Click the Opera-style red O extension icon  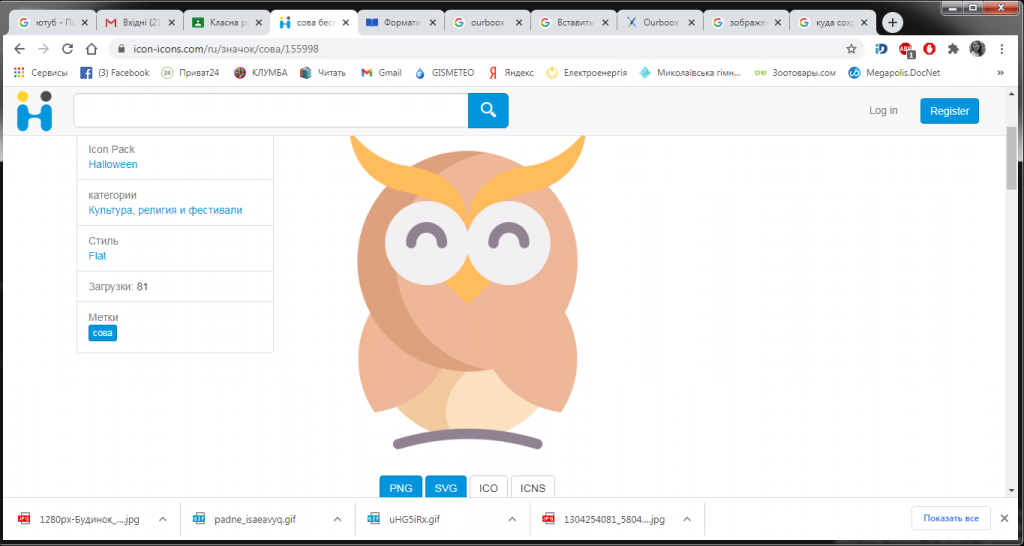(929, 48)
